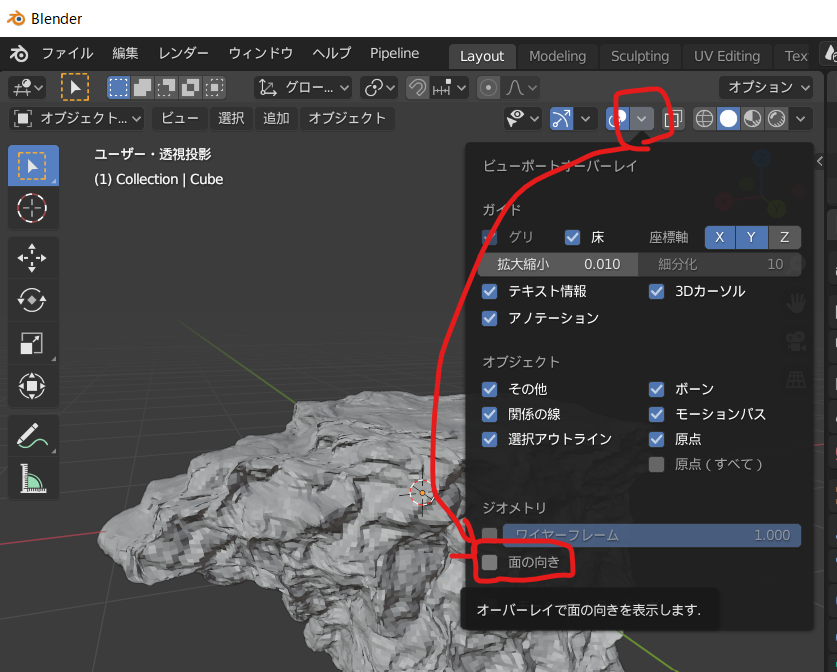The height and width of the screenshot is (672, 837).
Task: Activate the 3D Cursor tool
Action: pos(32,208)
